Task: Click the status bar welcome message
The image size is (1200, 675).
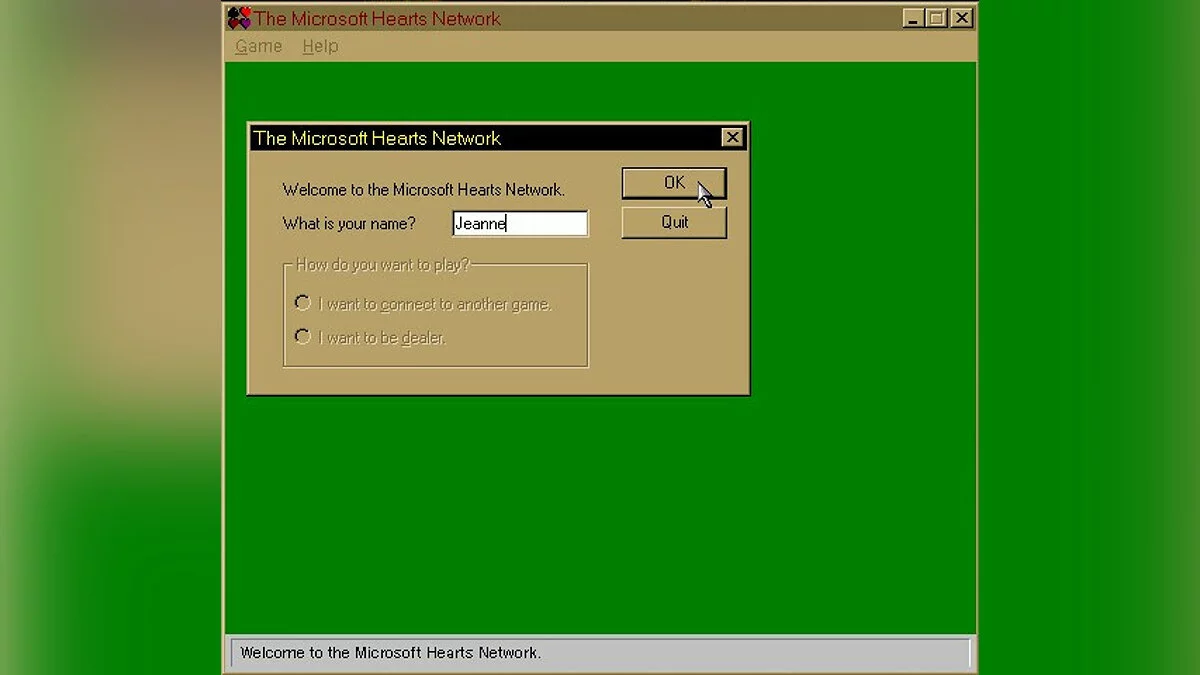Action: [x=391, y=653]
